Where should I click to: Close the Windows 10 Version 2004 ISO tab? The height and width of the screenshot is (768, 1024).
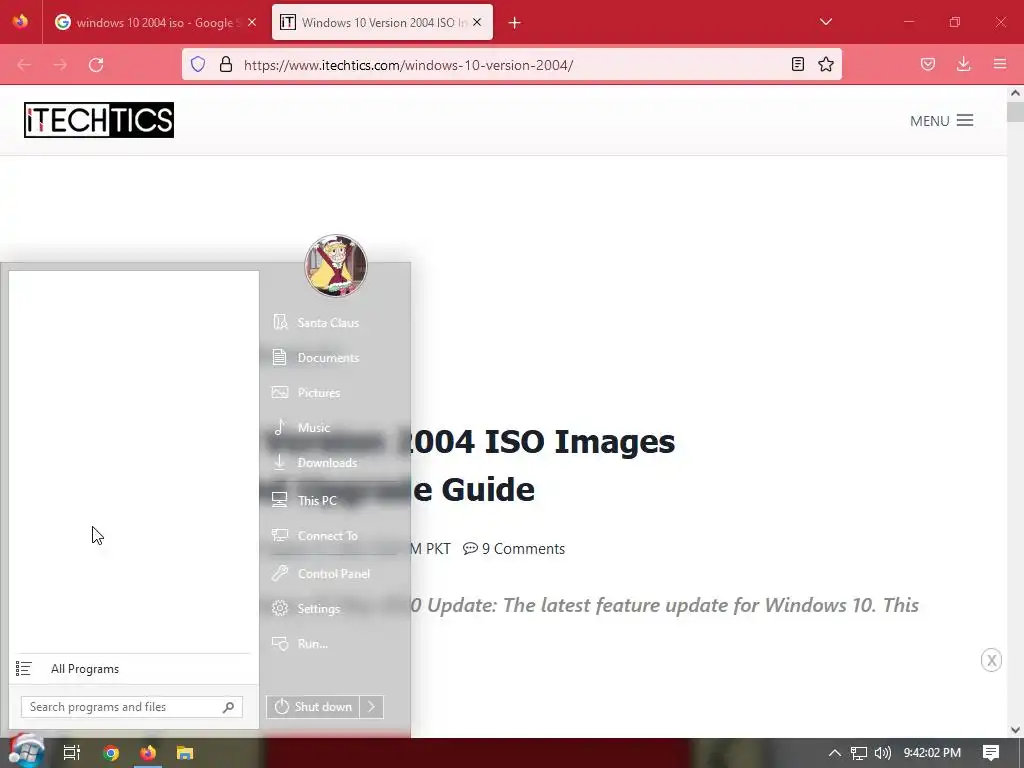pyautogui.click(x=477, y=22)
